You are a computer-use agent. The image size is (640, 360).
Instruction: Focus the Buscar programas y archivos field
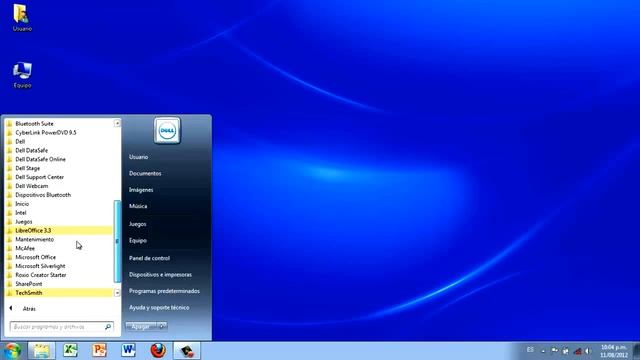[62, 327]
